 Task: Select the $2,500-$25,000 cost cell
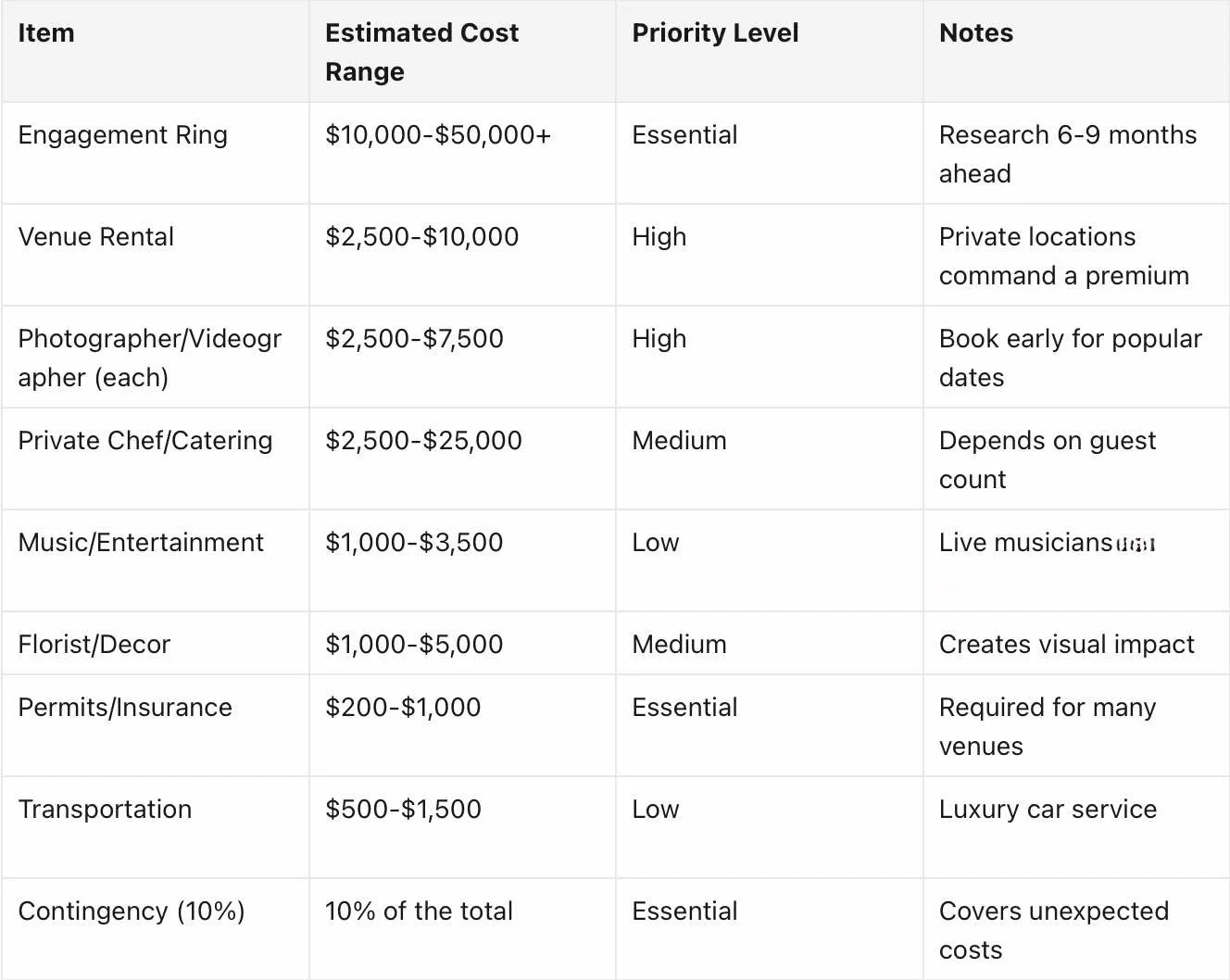(423, 441)
